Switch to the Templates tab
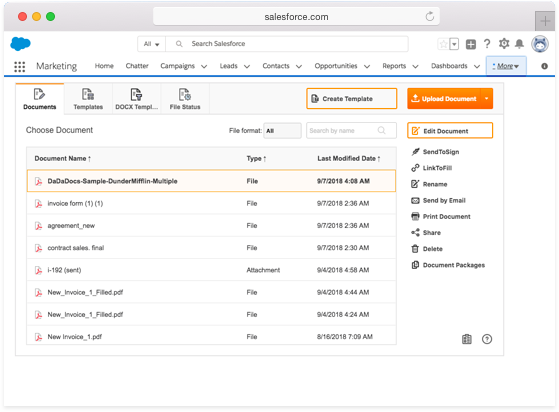 [x=88, y=99]
